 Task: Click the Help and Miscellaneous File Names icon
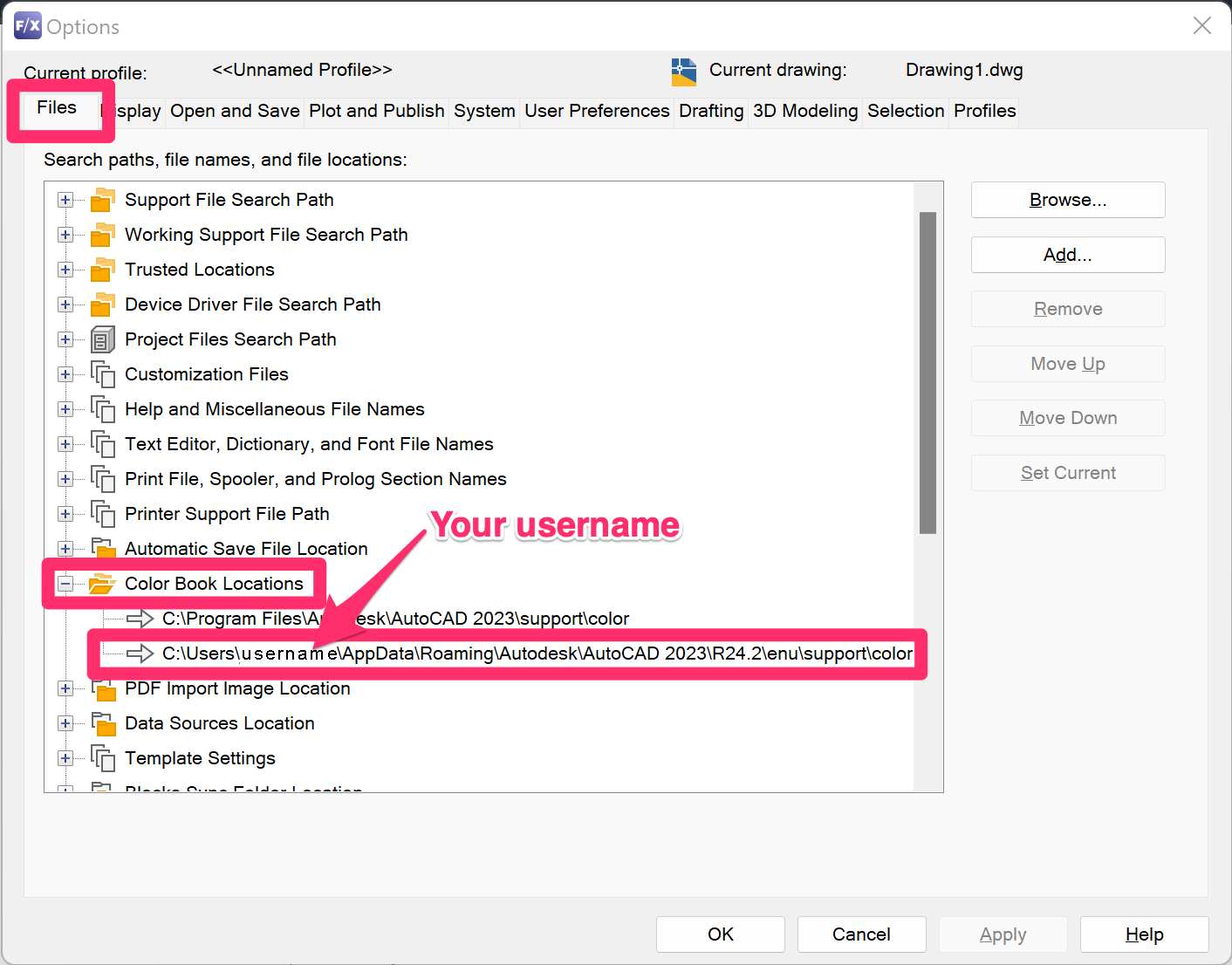[x=103, y=409]
